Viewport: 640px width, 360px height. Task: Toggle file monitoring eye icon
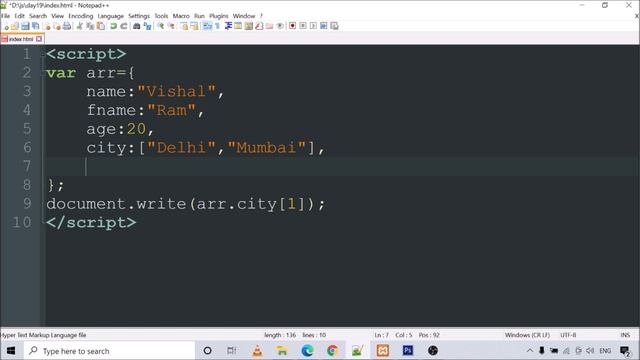280,26
